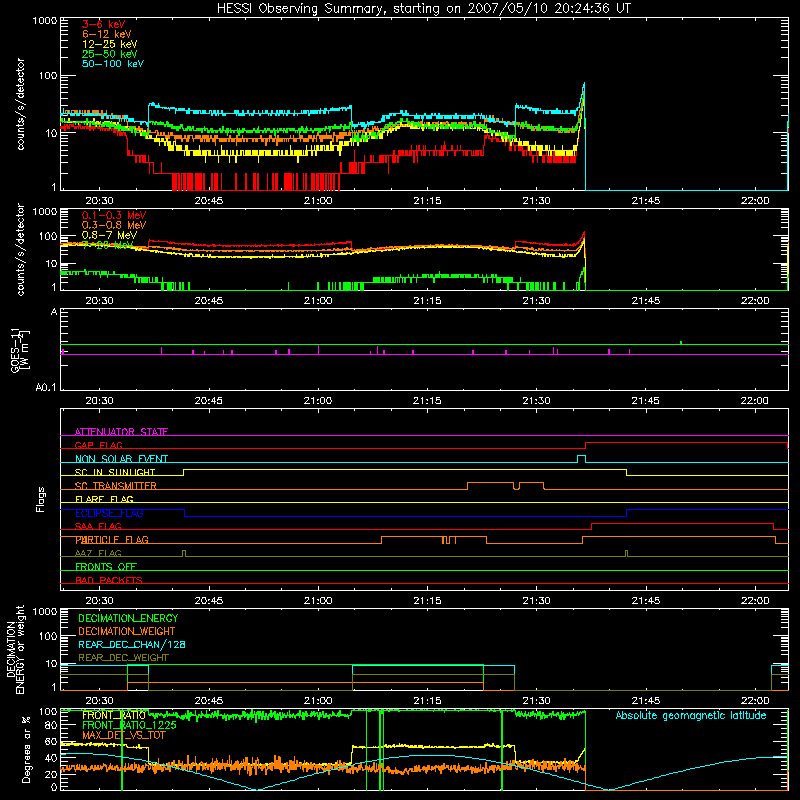Select the 50-100 keV legend label

click(113, 64)
